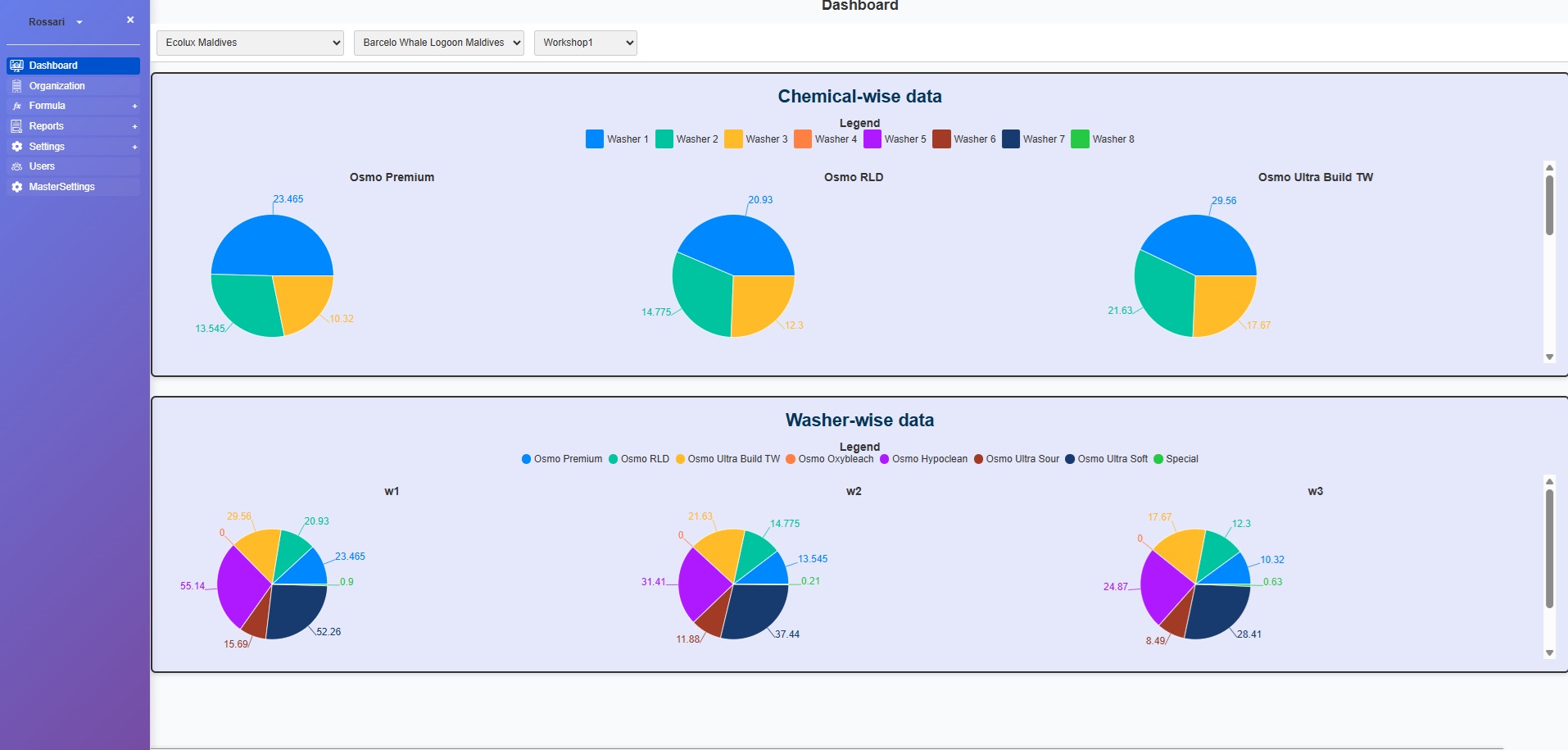The image size is (1568, 750).
Task: Click the Reports document icon
Action: click(x=16, y=126)
